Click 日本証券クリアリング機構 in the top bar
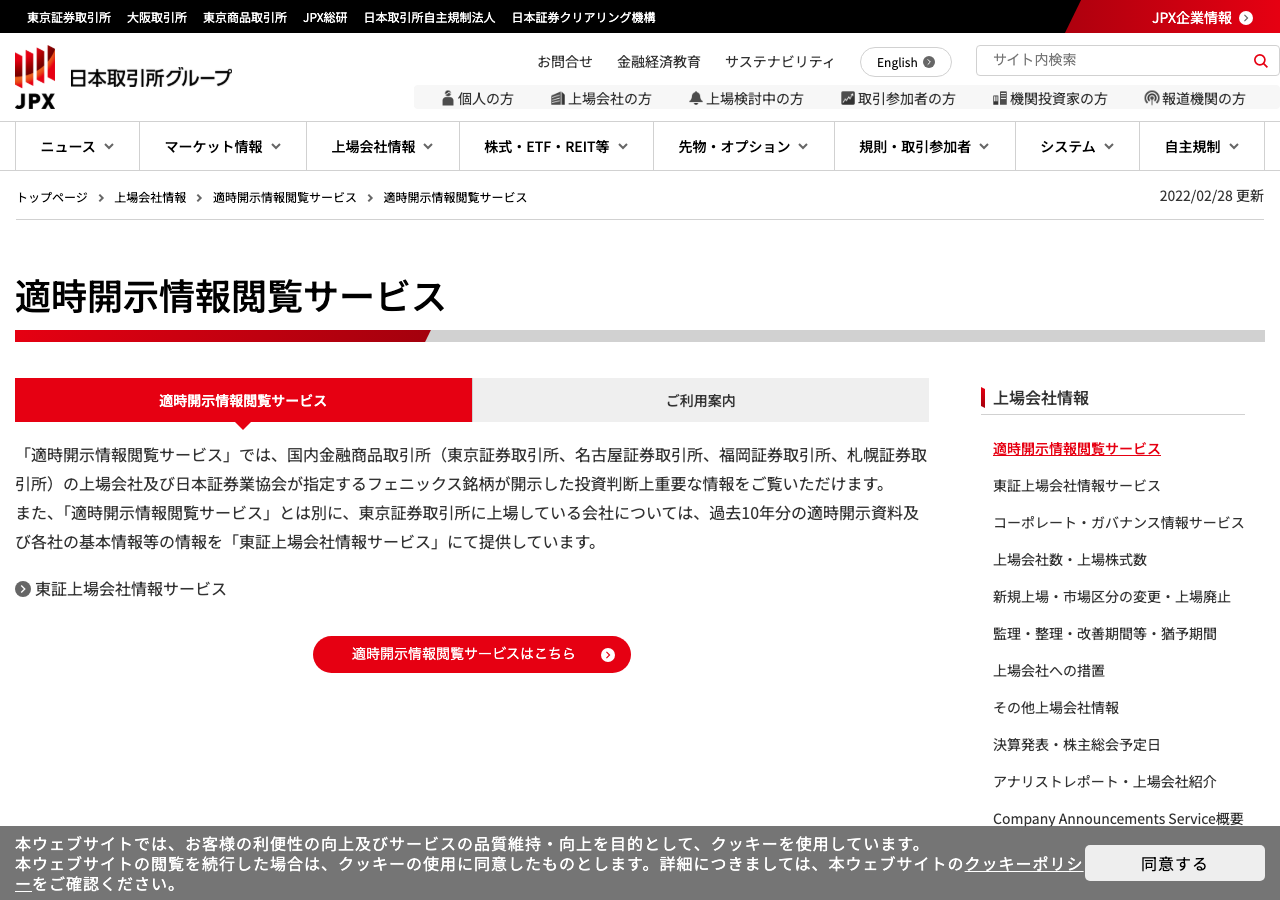Screen dimensions: 1280x900 (583, 17)
